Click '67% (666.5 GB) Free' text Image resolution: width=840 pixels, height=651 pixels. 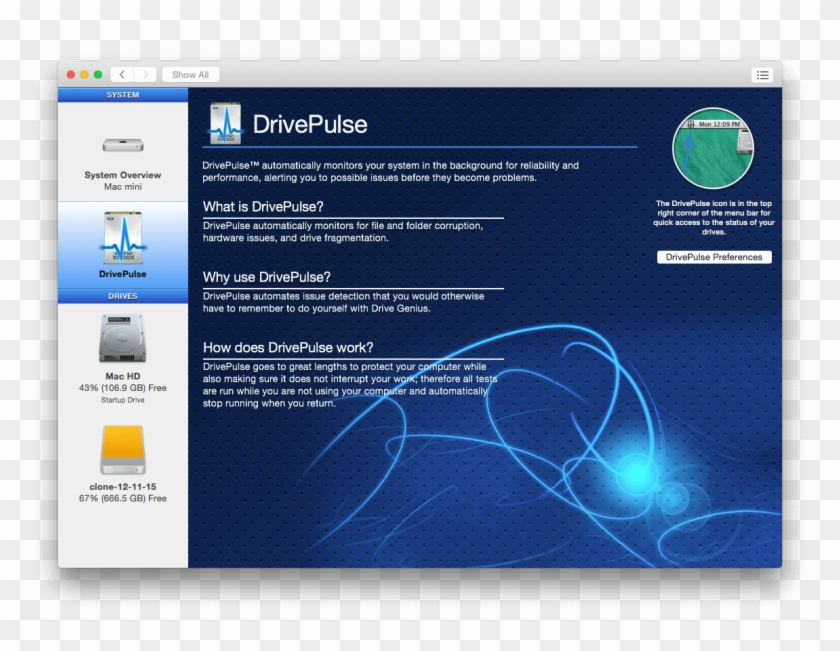point(123,498)
